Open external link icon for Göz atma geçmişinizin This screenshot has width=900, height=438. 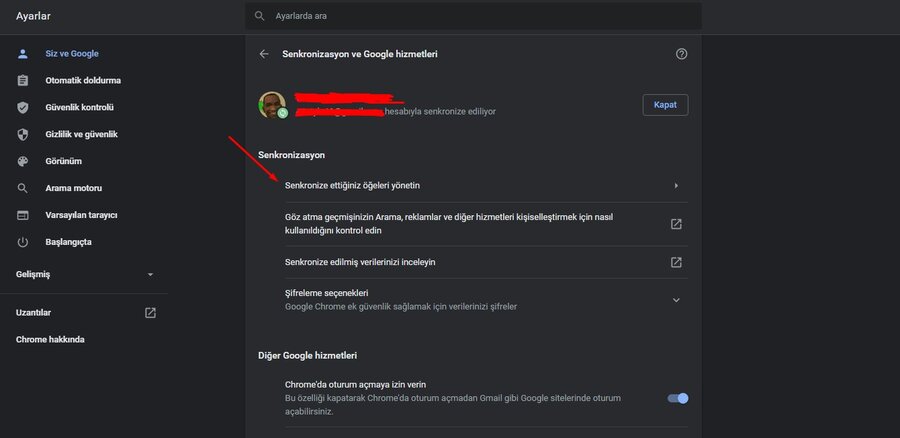[x=676, y=224]
